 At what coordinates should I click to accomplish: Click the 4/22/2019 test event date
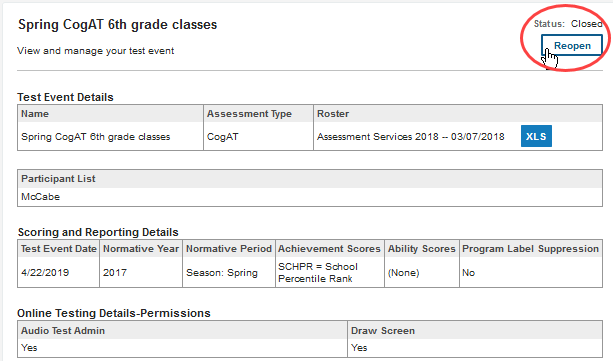point(45,273)
